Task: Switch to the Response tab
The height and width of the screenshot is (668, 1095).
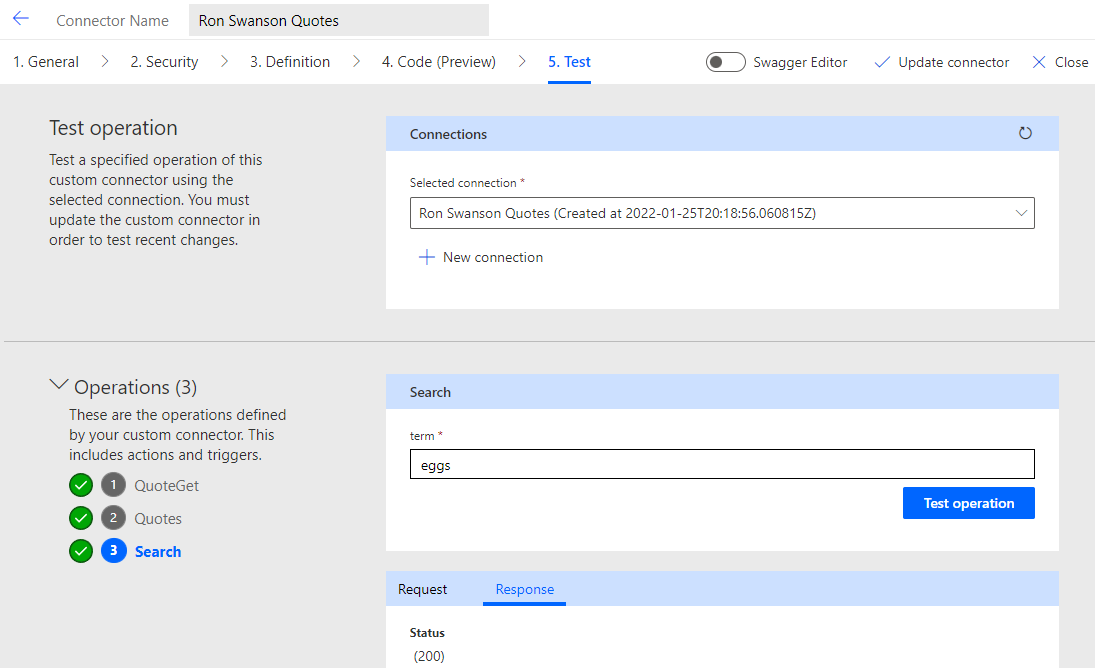Action: coord(524,589)
